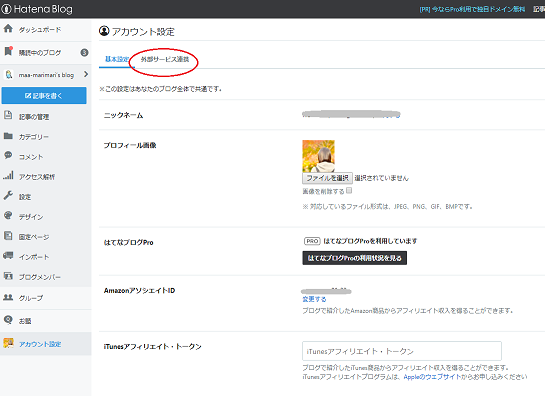The height and width of the screenshot is (396, 545).
Task: Click the ブログメンバー member icon
Action: coord(8,276)
